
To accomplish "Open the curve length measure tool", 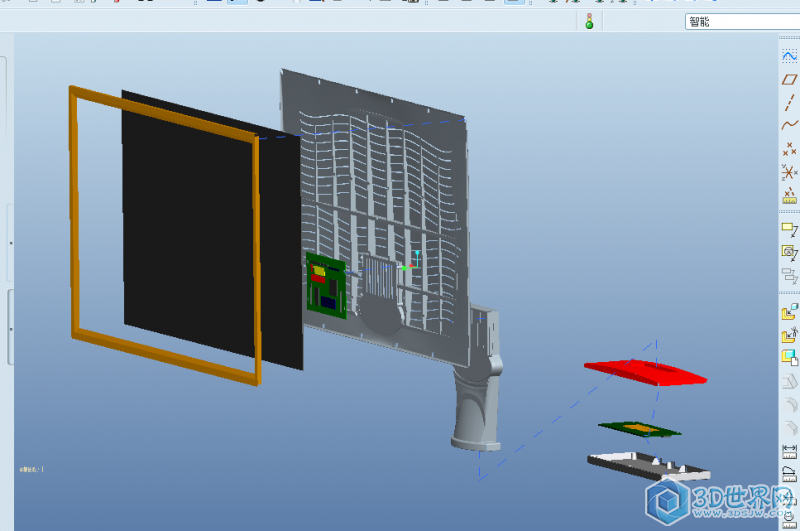I will [x=789, y=474].
